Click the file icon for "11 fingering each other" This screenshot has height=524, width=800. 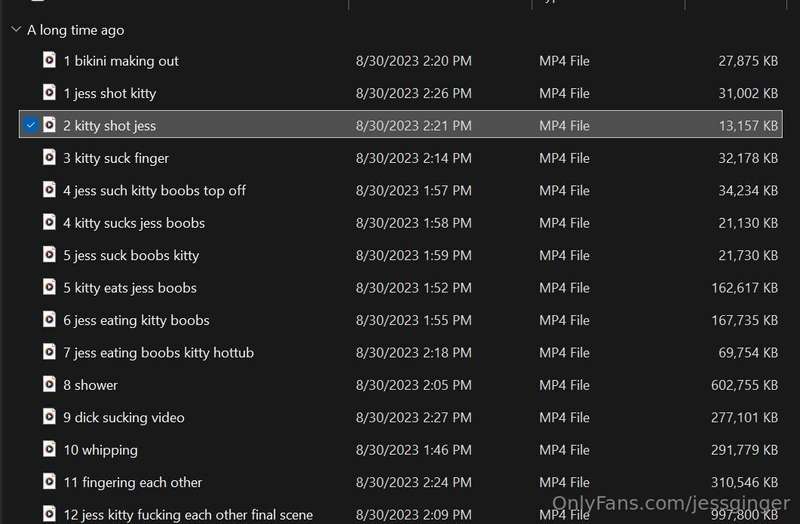(49, 481)
